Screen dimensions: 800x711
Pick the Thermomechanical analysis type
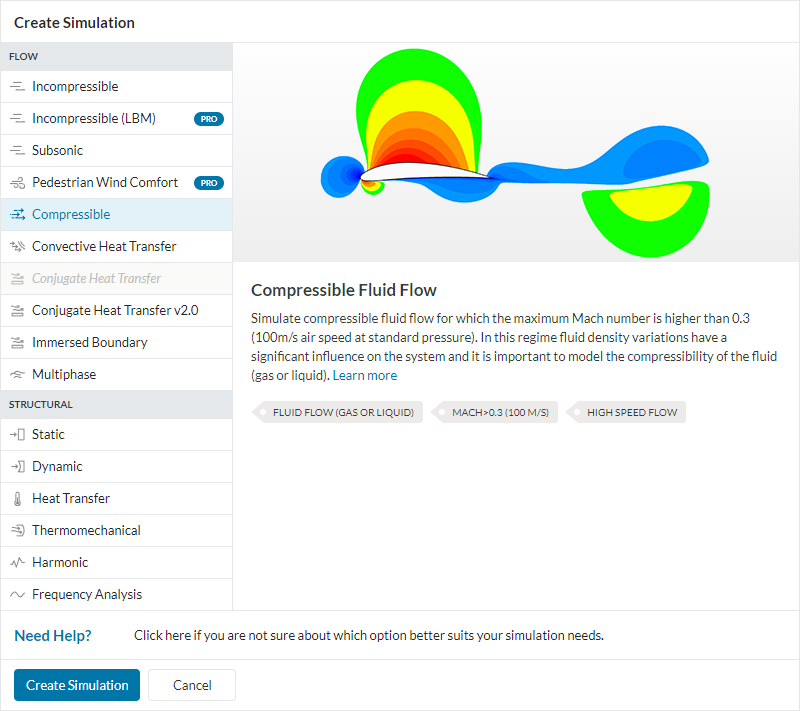(x=86, y=531)
